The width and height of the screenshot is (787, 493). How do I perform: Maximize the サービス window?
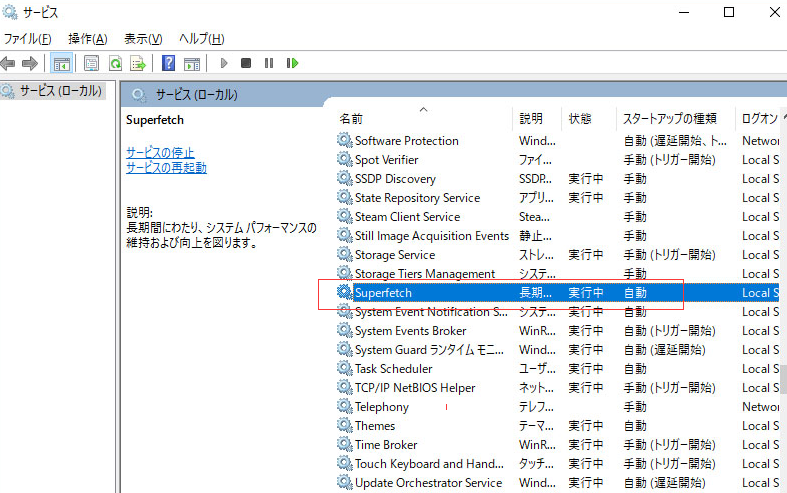[729, 12]
